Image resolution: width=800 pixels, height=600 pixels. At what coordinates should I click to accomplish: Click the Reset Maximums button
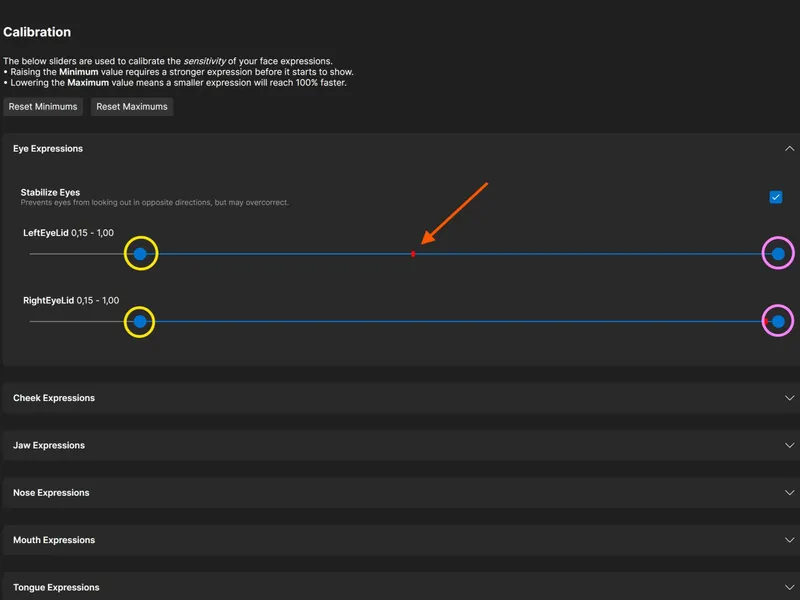[x=131, y=106]
